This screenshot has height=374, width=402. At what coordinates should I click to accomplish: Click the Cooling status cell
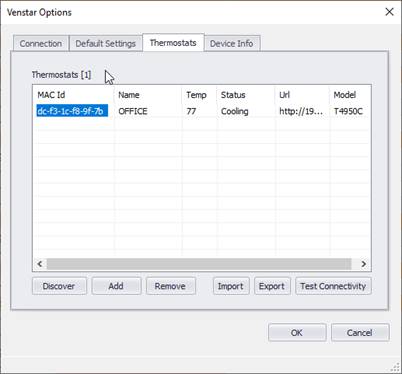pyautogui.click(x=234, y=111)
